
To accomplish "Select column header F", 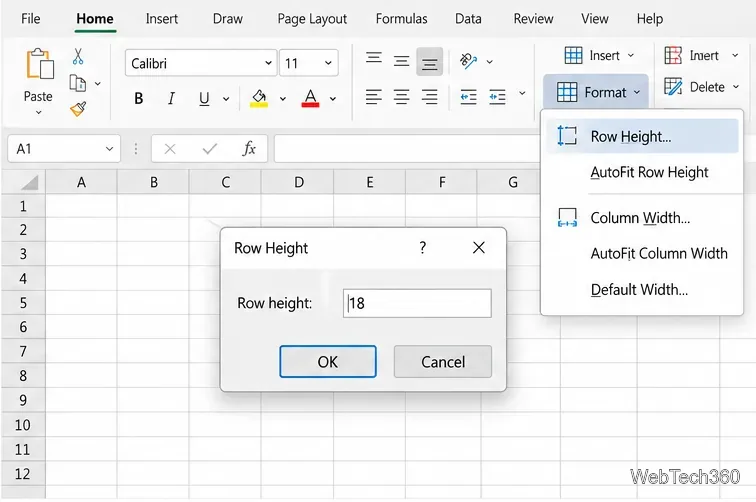I will (442, 182).
